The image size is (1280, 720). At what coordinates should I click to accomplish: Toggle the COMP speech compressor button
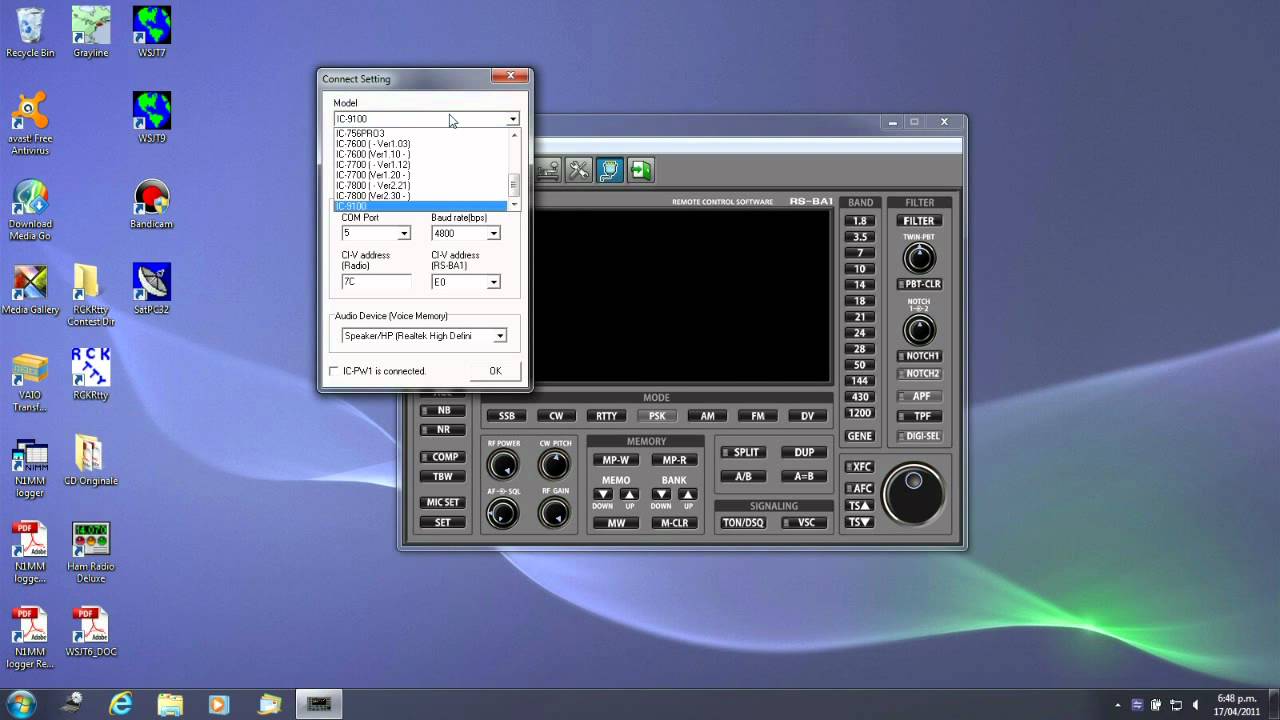442,457
